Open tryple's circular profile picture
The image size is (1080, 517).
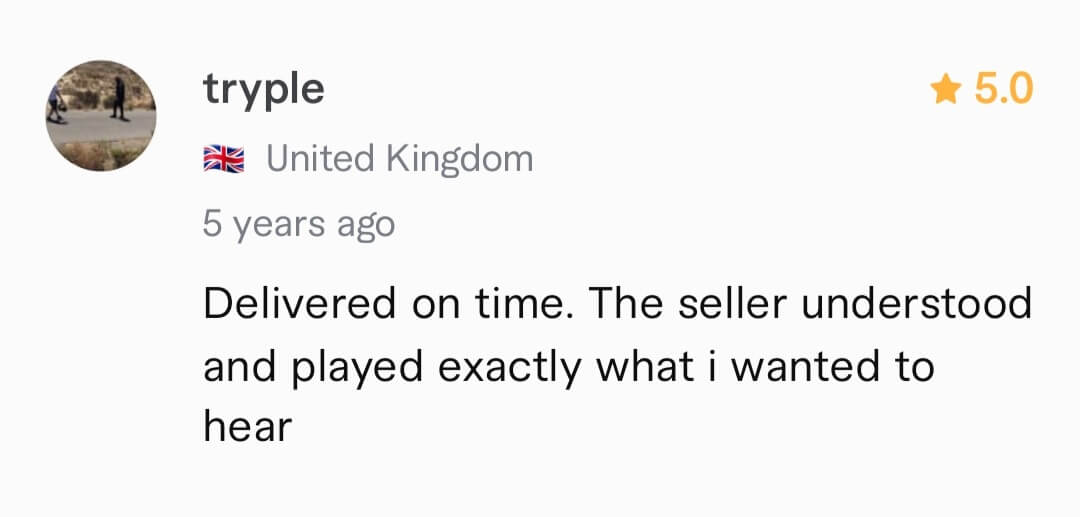tap(101, 115)
